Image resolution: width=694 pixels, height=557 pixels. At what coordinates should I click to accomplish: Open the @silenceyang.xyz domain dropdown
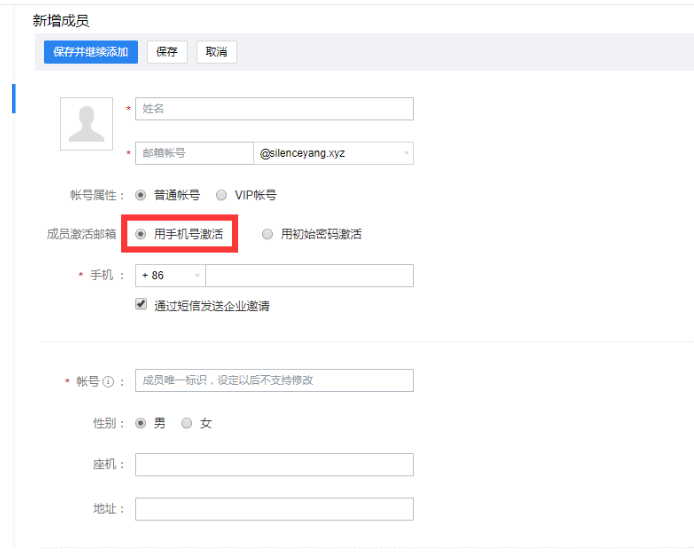point(333,153)
